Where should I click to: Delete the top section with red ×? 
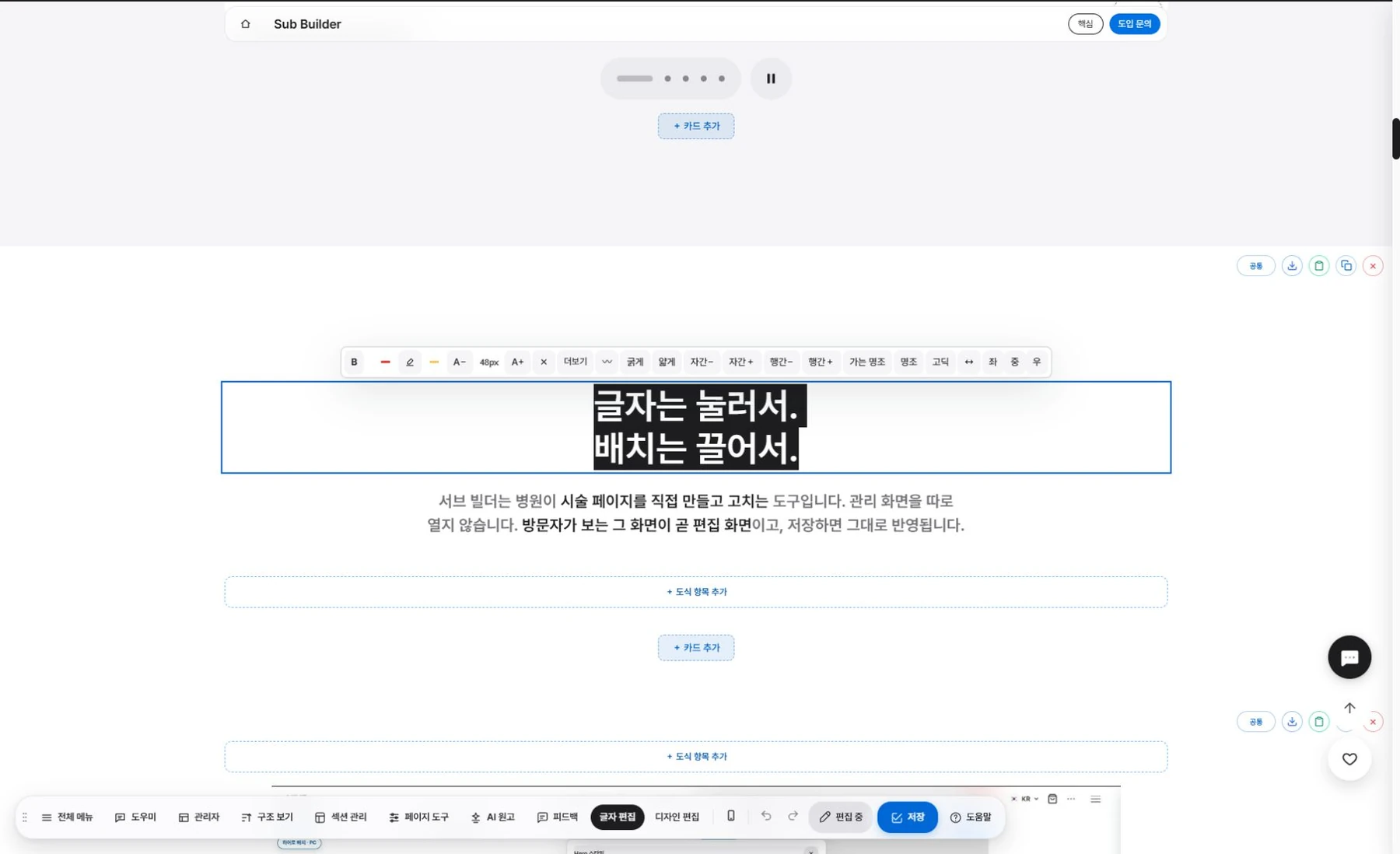(1373, 266)
